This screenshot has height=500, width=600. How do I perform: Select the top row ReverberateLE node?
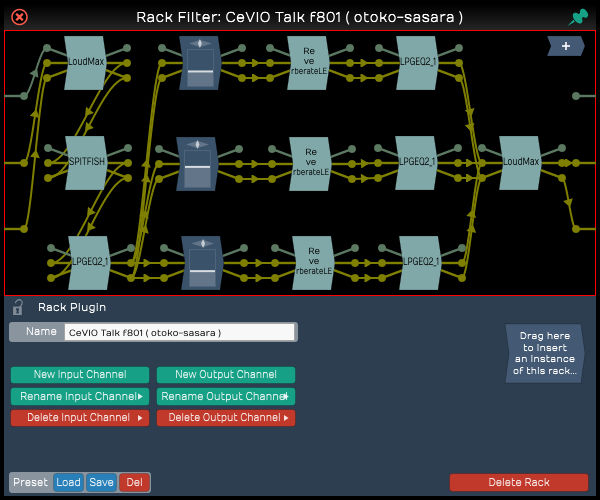[308, 63]
